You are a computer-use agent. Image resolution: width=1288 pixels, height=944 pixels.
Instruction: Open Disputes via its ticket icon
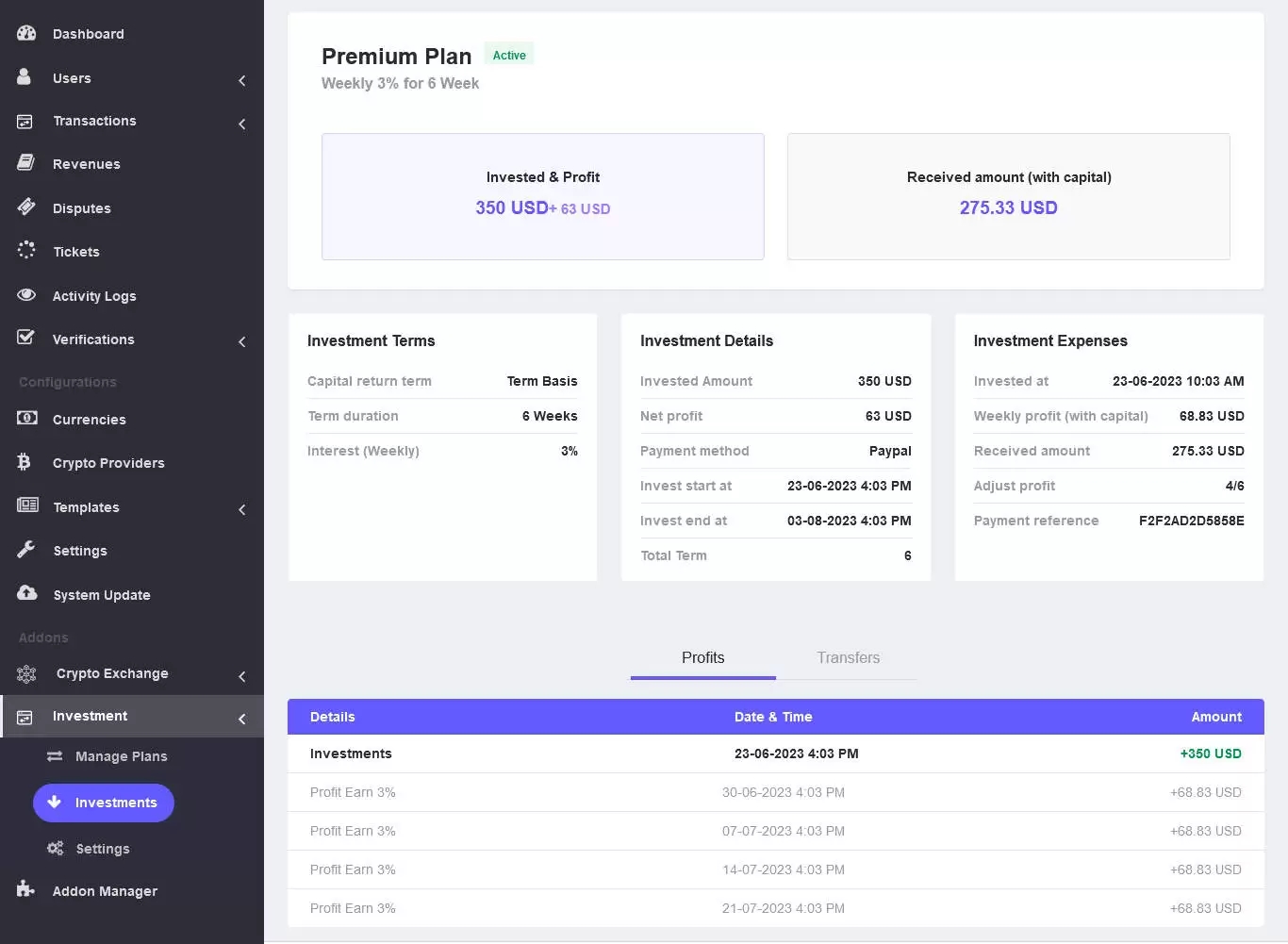(x=26, y=207)
